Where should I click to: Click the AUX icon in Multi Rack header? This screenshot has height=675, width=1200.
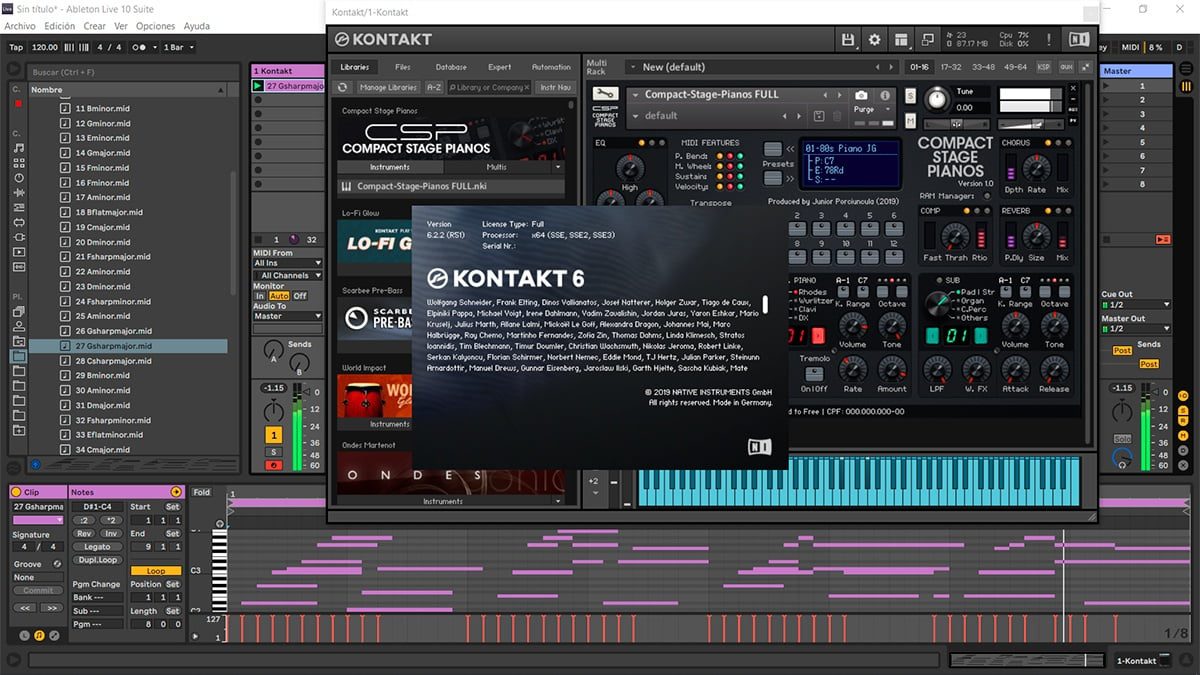coord(1066,67)
